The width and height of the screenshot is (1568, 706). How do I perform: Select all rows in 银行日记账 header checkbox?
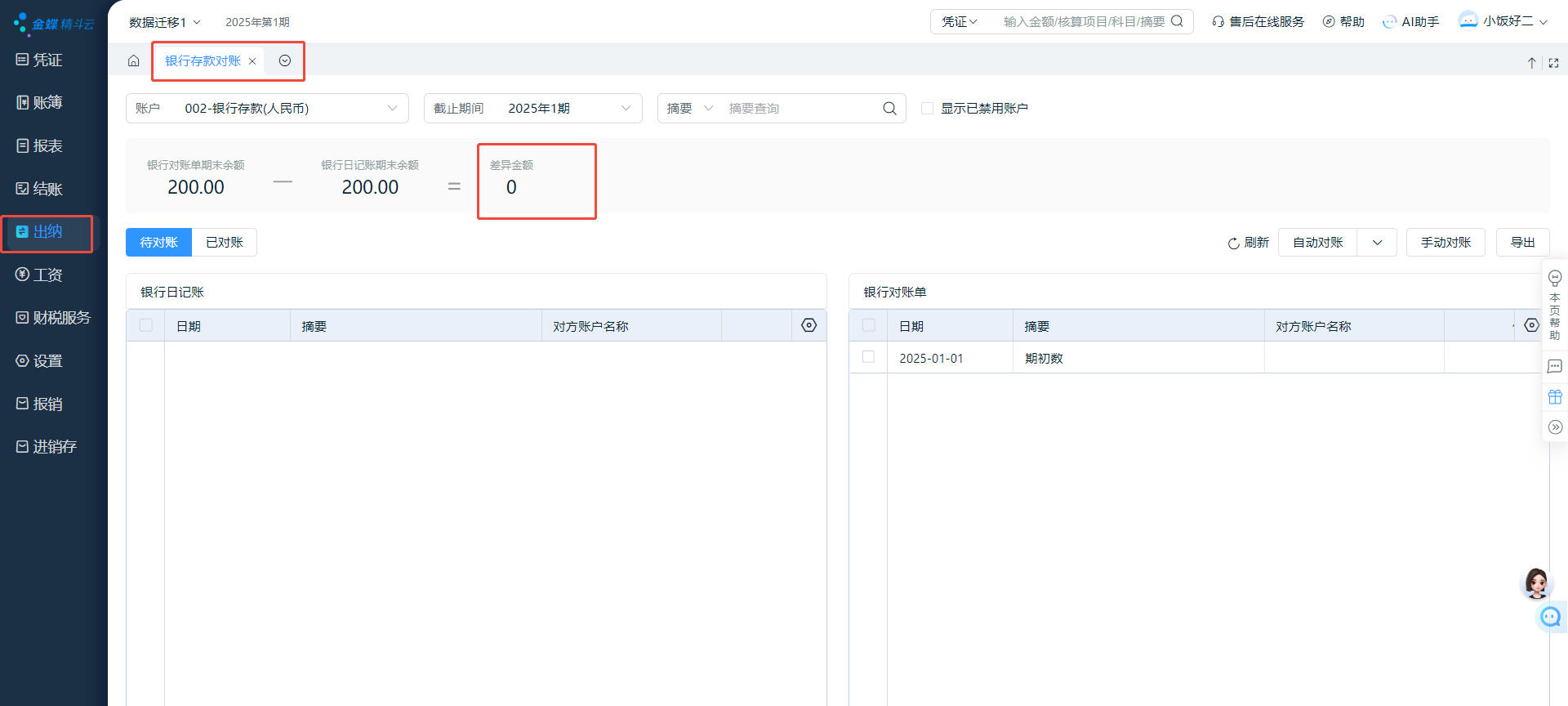pos(146,325)
